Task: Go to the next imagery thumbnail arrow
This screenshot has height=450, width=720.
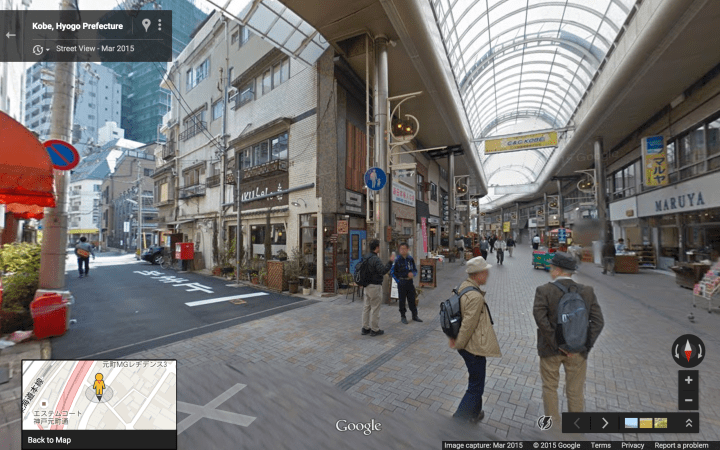Action: tap(604, 423)
